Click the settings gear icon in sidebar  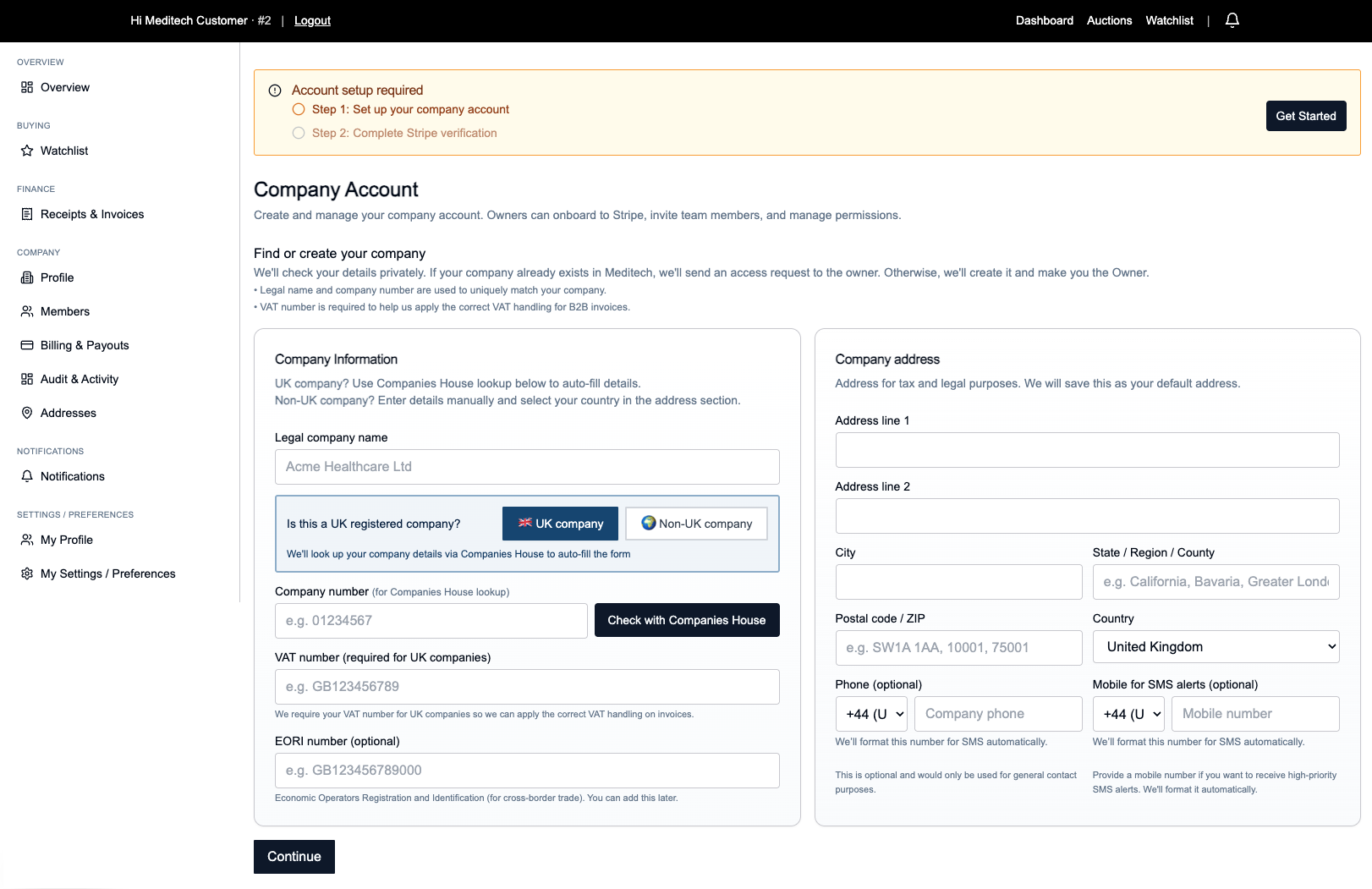(27, 573)
